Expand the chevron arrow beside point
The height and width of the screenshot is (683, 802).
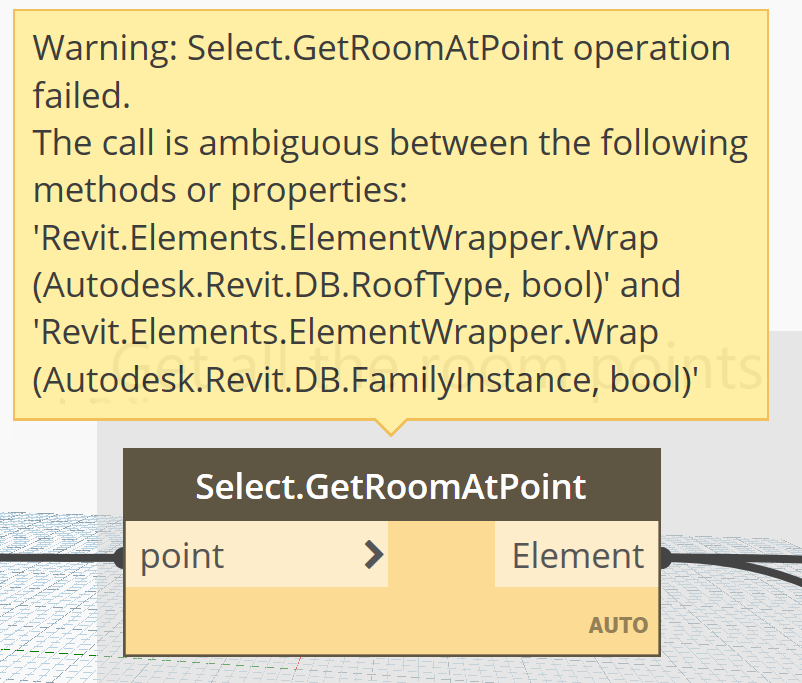(x=374, y=555)
